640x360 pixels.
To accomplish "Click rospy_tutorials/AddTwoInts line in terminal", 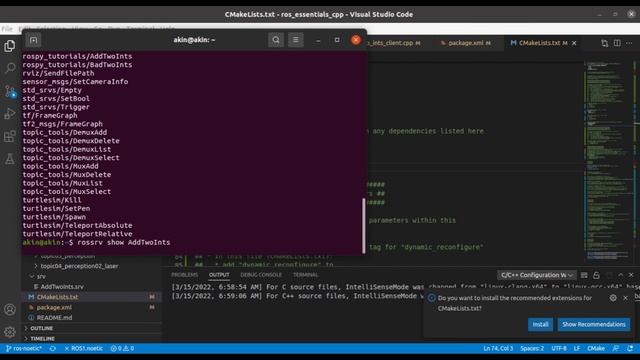I will pyautogui.click(x=77, y=56).
